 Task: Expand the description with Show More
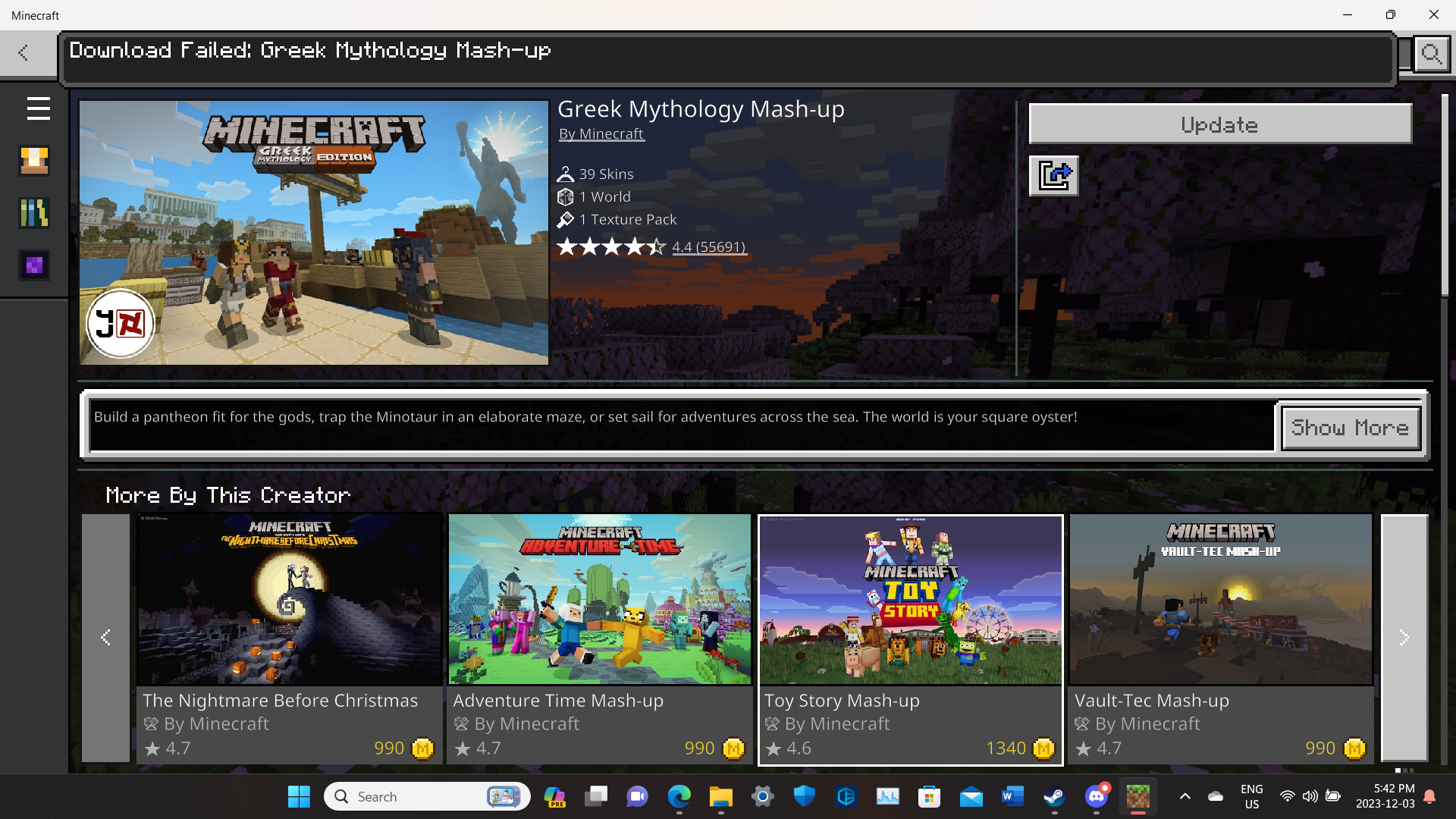pyautogui.click(x=1350, y=428)
